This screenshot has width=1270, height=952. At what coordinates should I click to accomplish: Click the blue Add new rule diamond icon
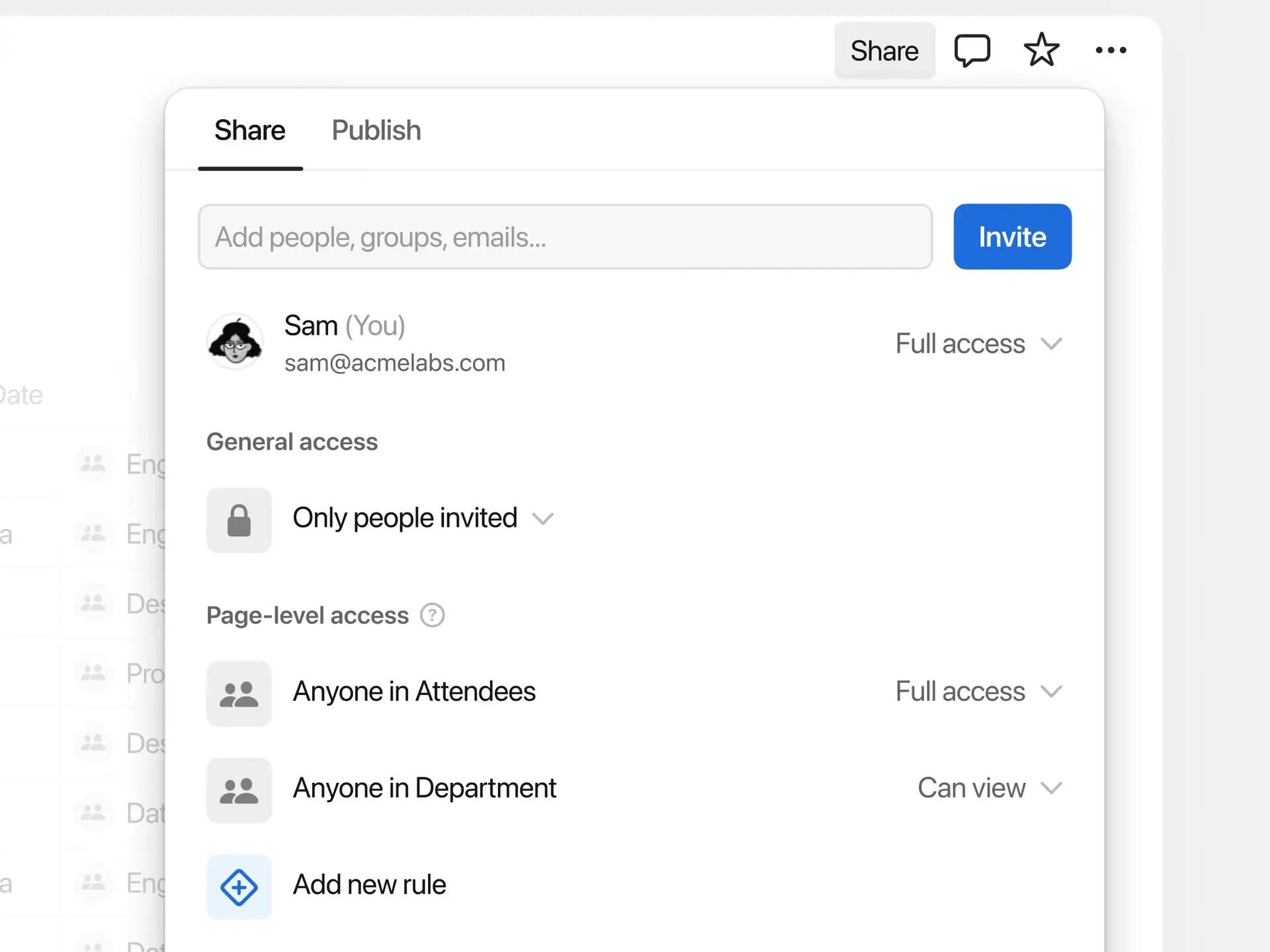point(239,887)
